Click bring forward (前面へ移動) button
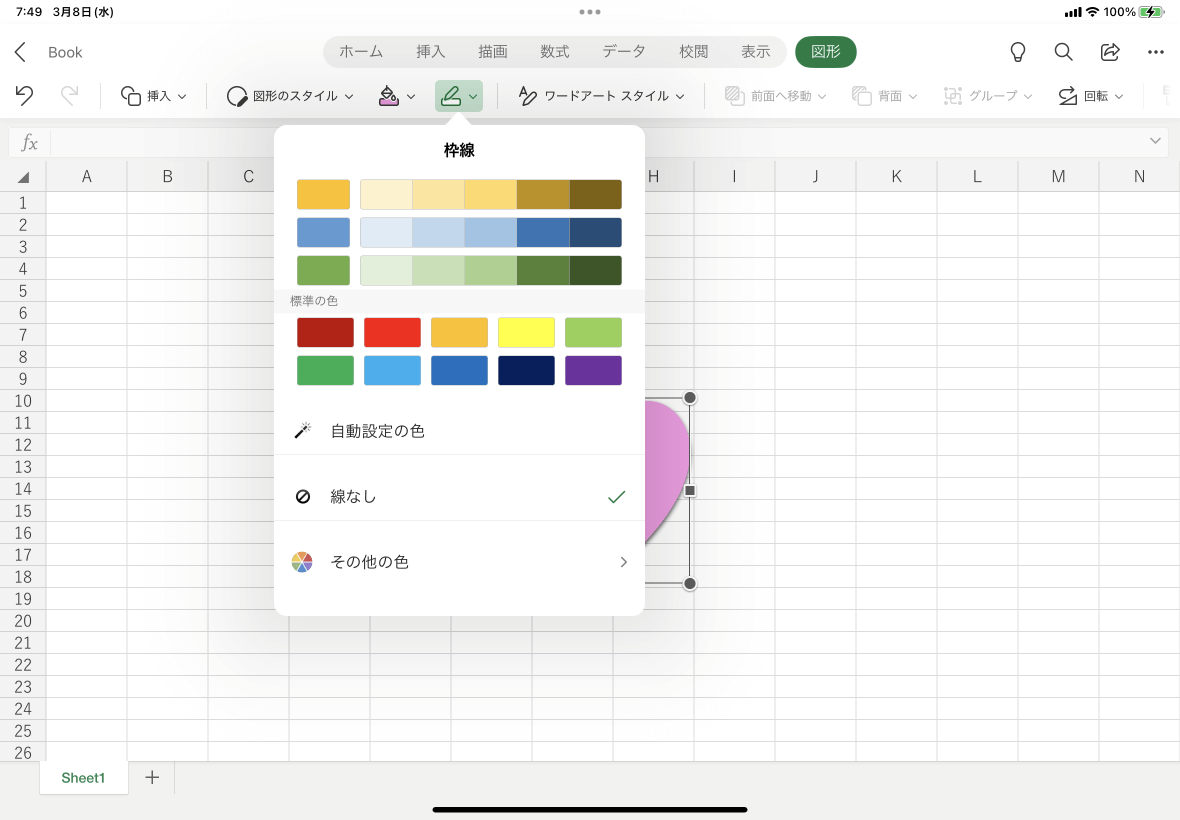Viewport: 1180px width, 820px height. 775,96
